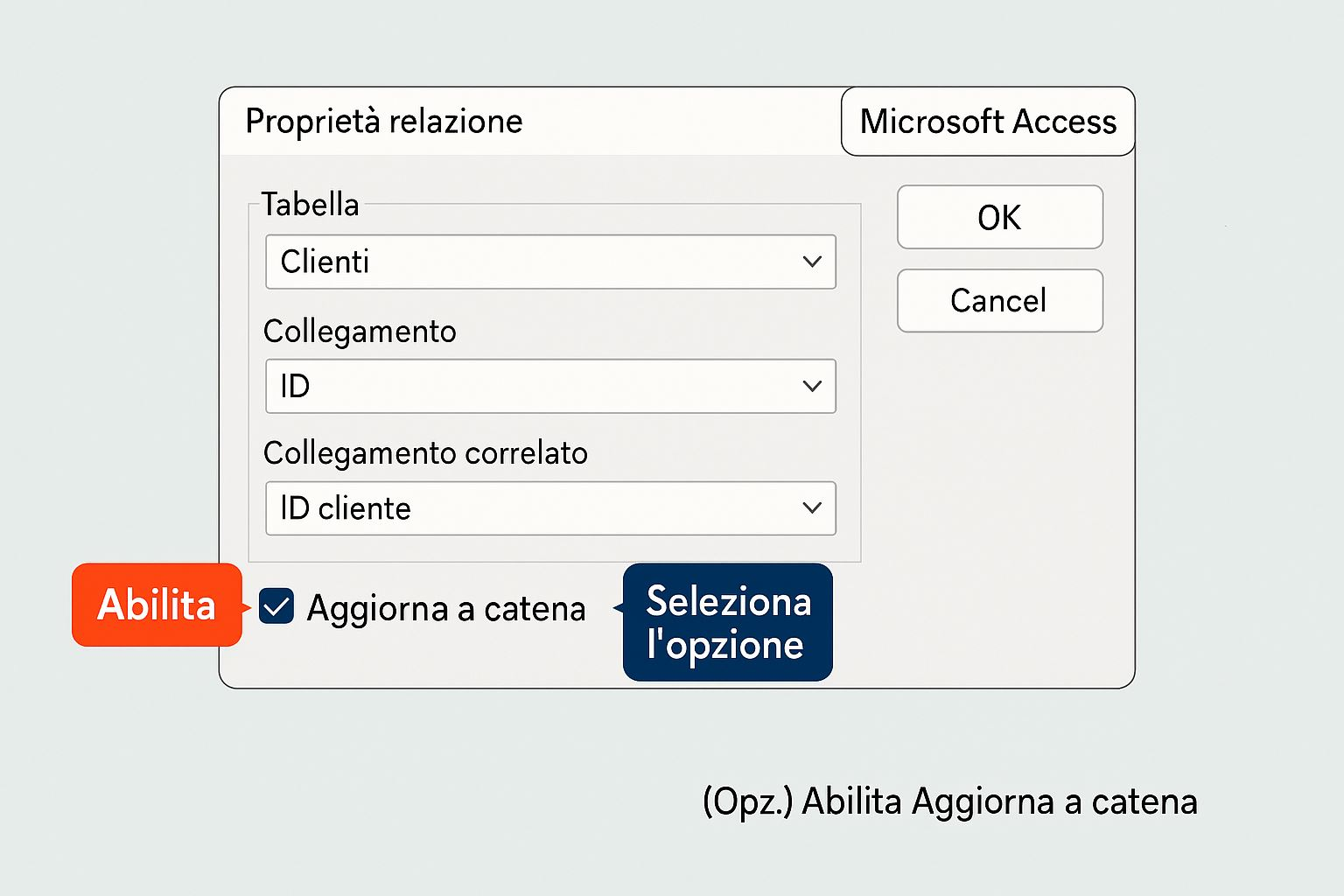Click the blue Seleziona l'opzione callout
This screenshot has height=896, width=1344.
coord(727,622)
